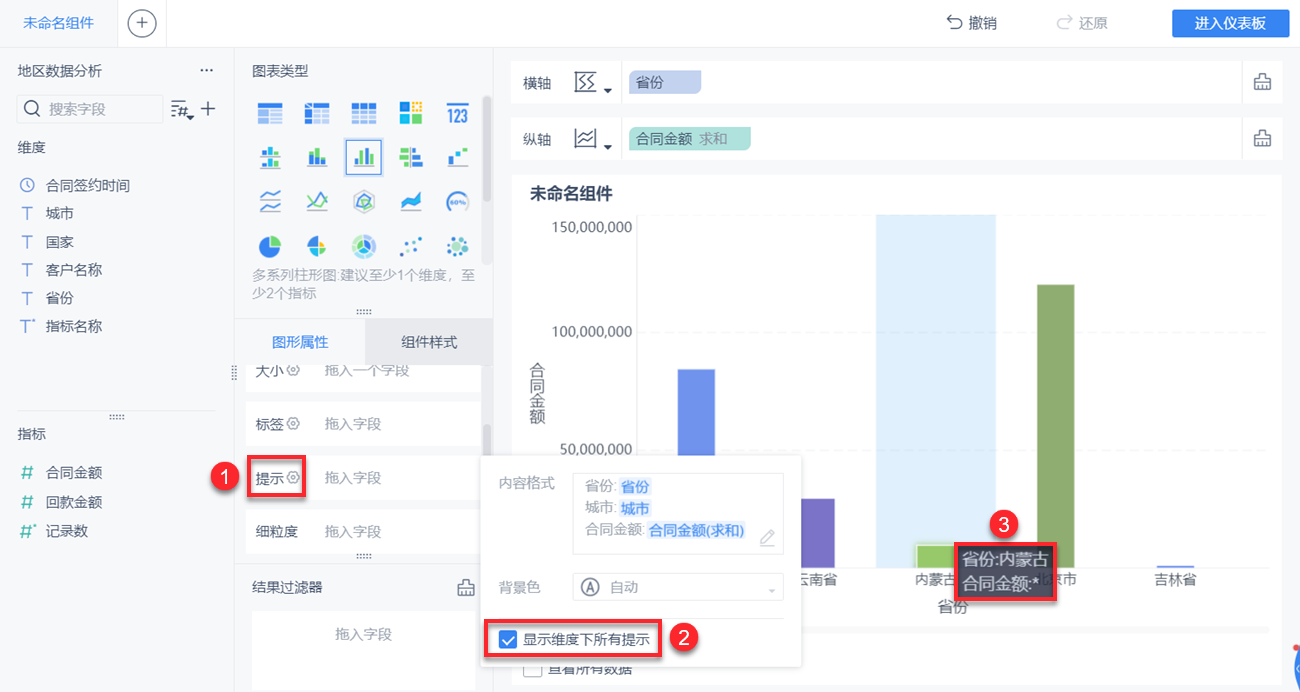1300x692 pixels.
Task: Open the gear settings next to 标签
Action: (293, 424)
